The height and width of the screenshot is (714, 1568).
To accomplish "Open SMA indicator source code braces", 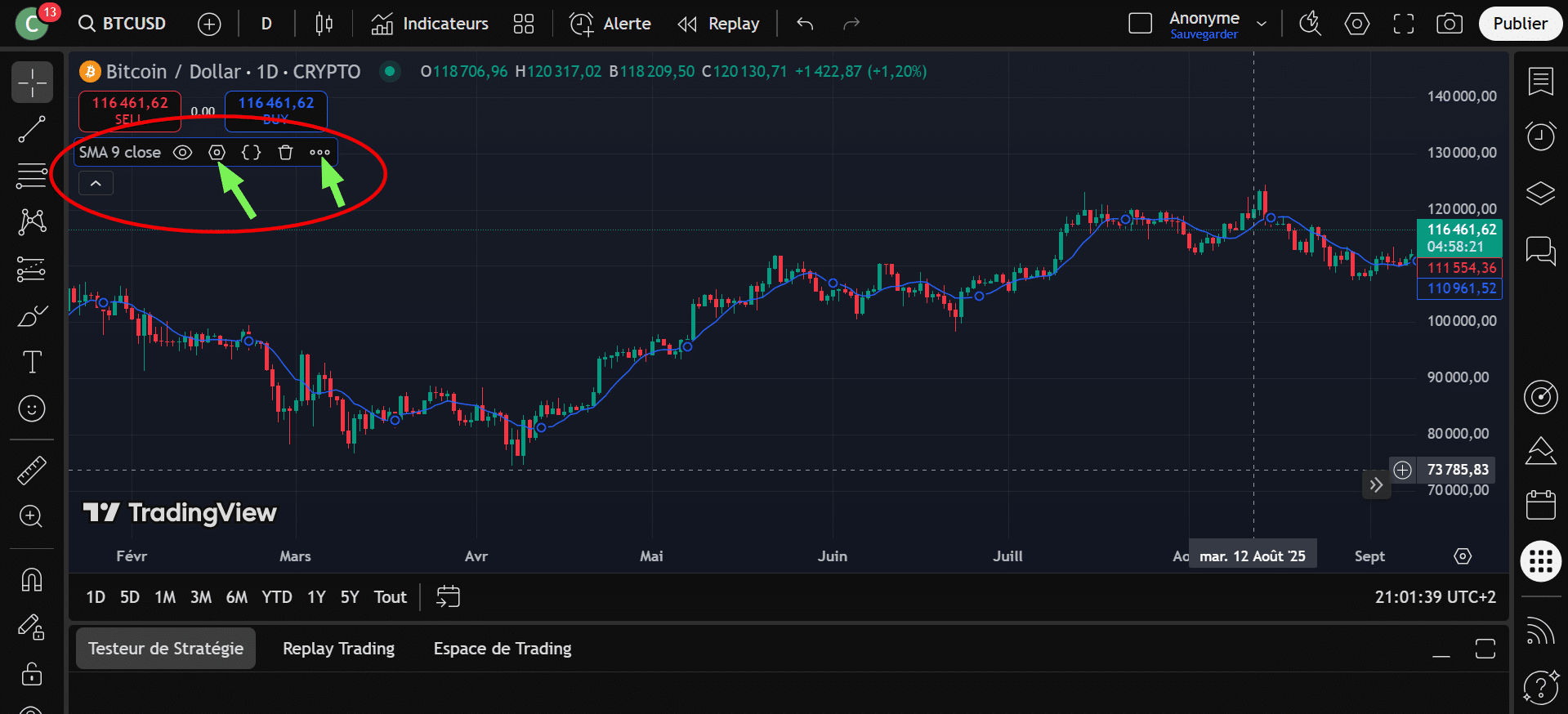I will coord(252,153).
